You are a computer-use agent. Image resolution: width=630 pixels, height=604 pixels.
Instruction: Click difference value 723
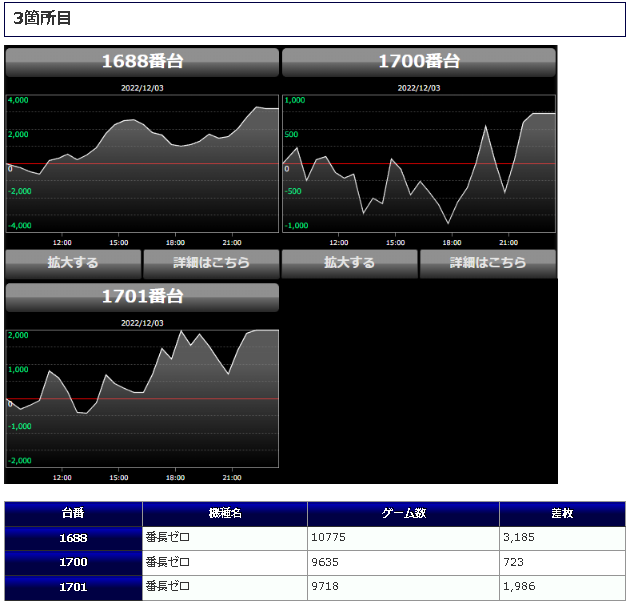[513, 562]
